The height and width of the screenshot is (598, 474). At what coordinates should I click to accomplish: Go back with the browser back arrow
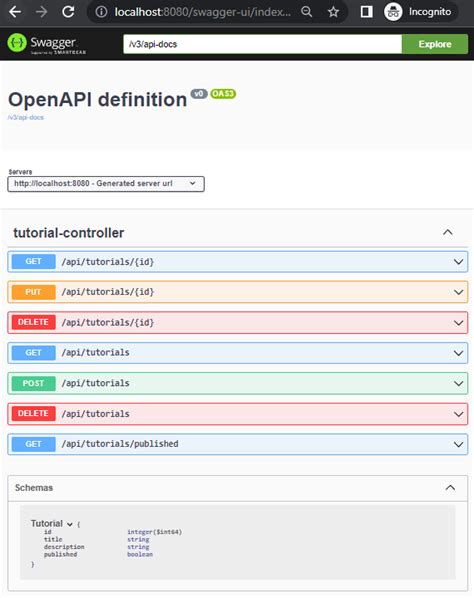[x=15, y=12]
